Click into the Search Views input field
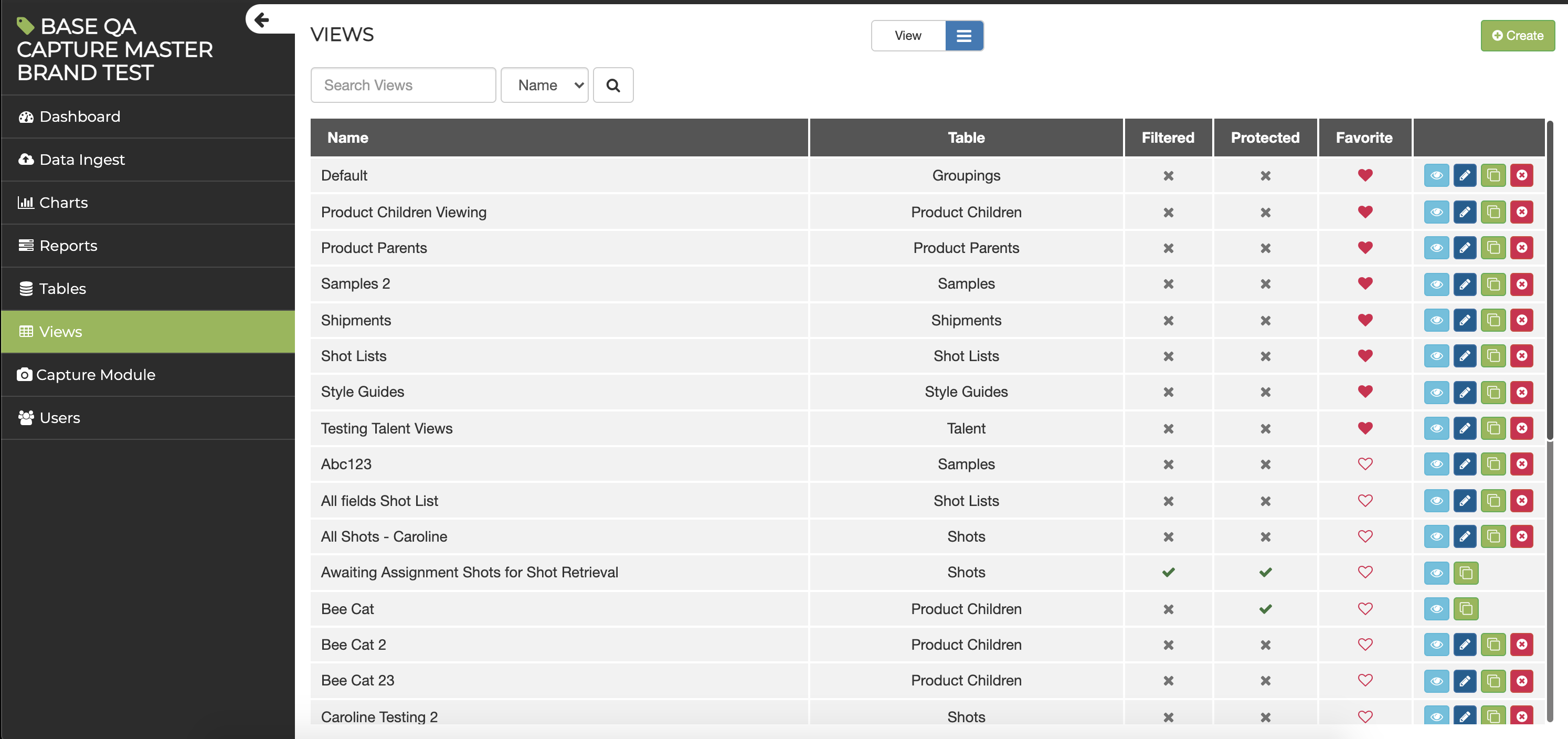Viewport: 1568px width, 739px height. [x=403, y=85]
